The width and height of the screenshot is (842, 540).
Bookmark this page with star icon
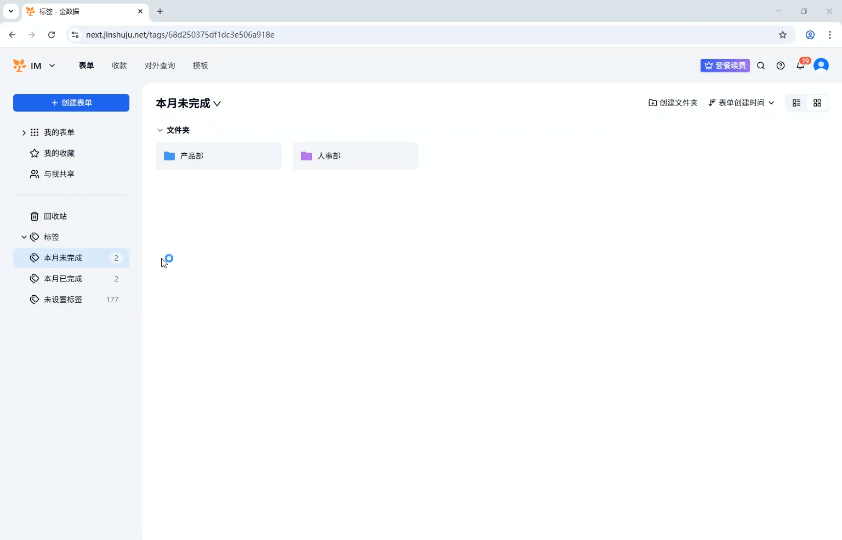(783, 34)
